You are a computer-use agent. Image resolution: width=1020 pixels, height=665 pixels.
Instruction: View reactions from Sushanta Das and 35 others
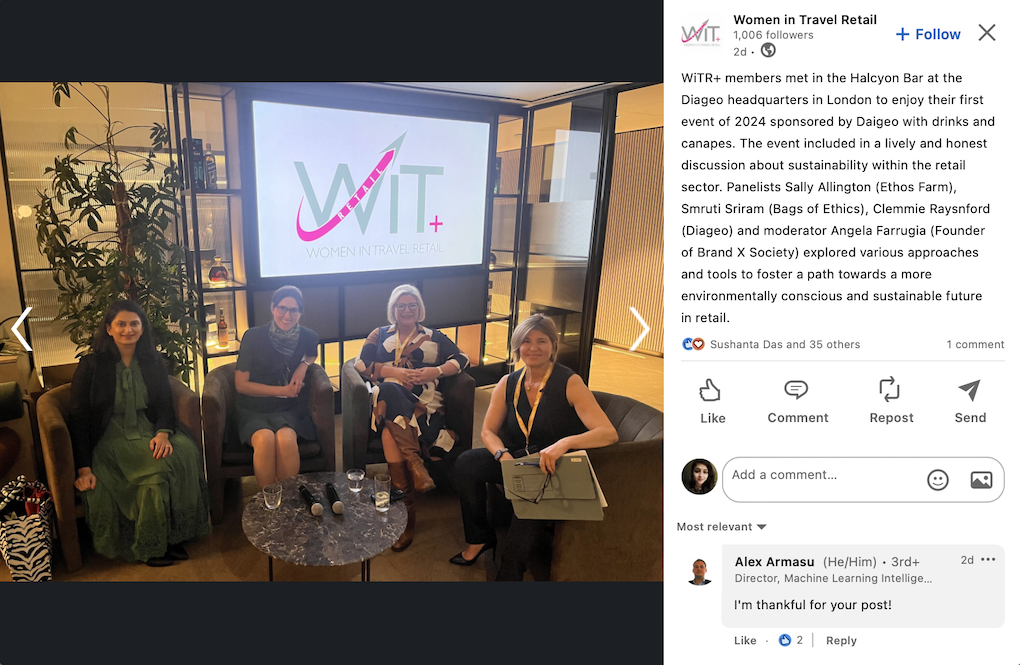pos(785,344)
